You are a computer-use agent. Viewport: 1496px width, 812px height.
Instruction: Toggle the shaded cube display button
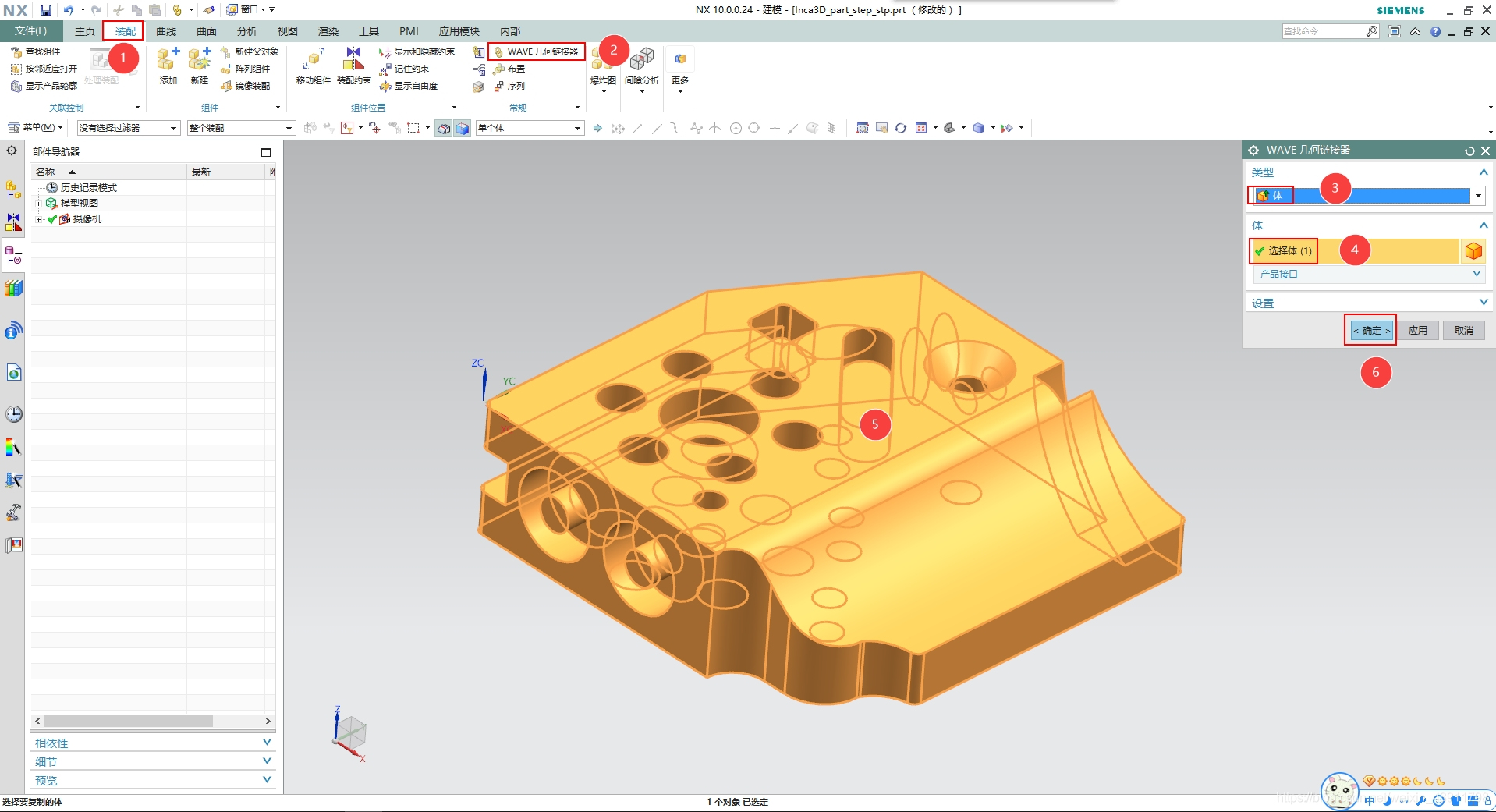click(x=463, y=128)
